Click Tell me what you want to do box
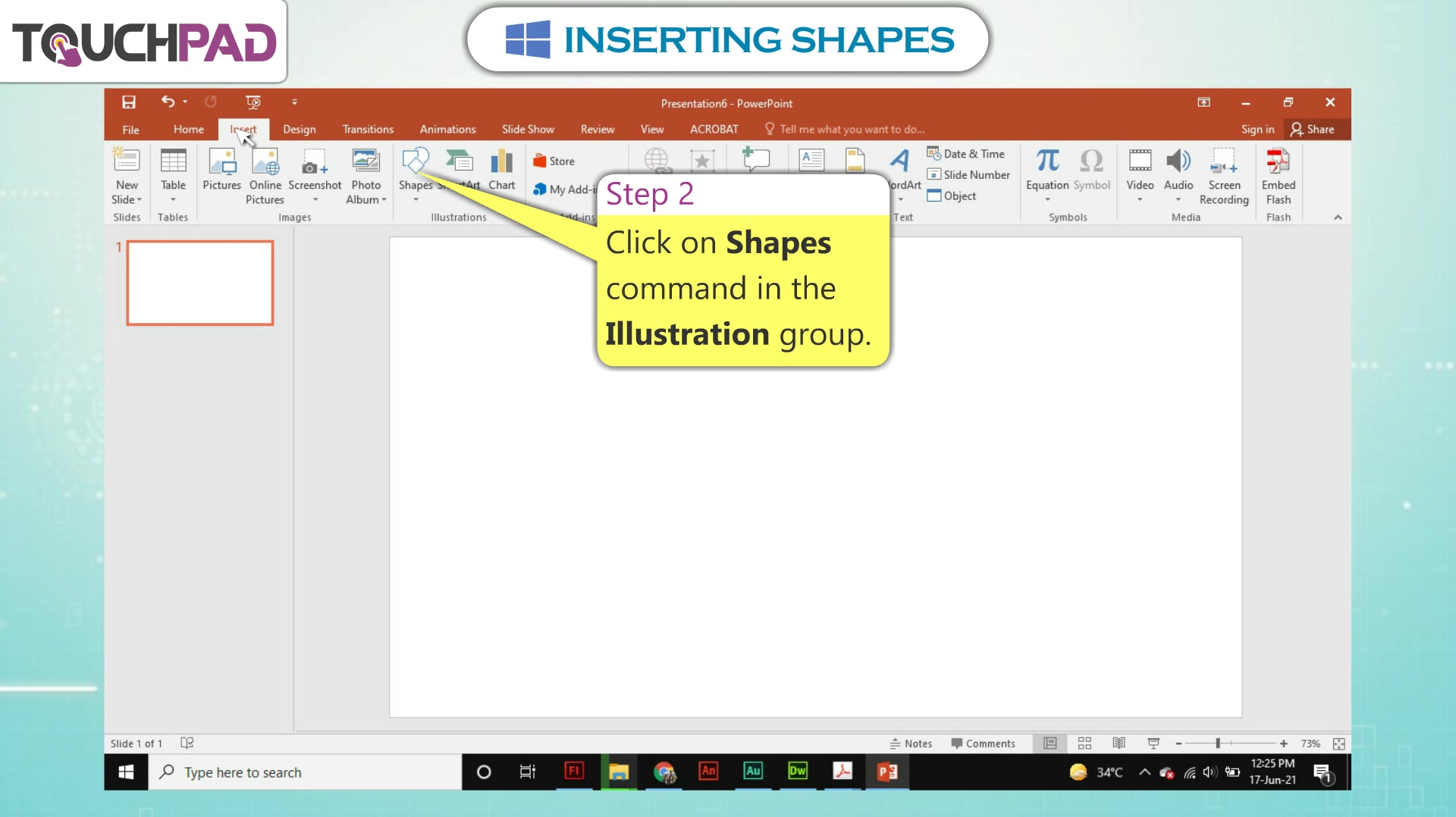Image resolution: width=1456 pixels, height=817 pixels. [845, 130]
